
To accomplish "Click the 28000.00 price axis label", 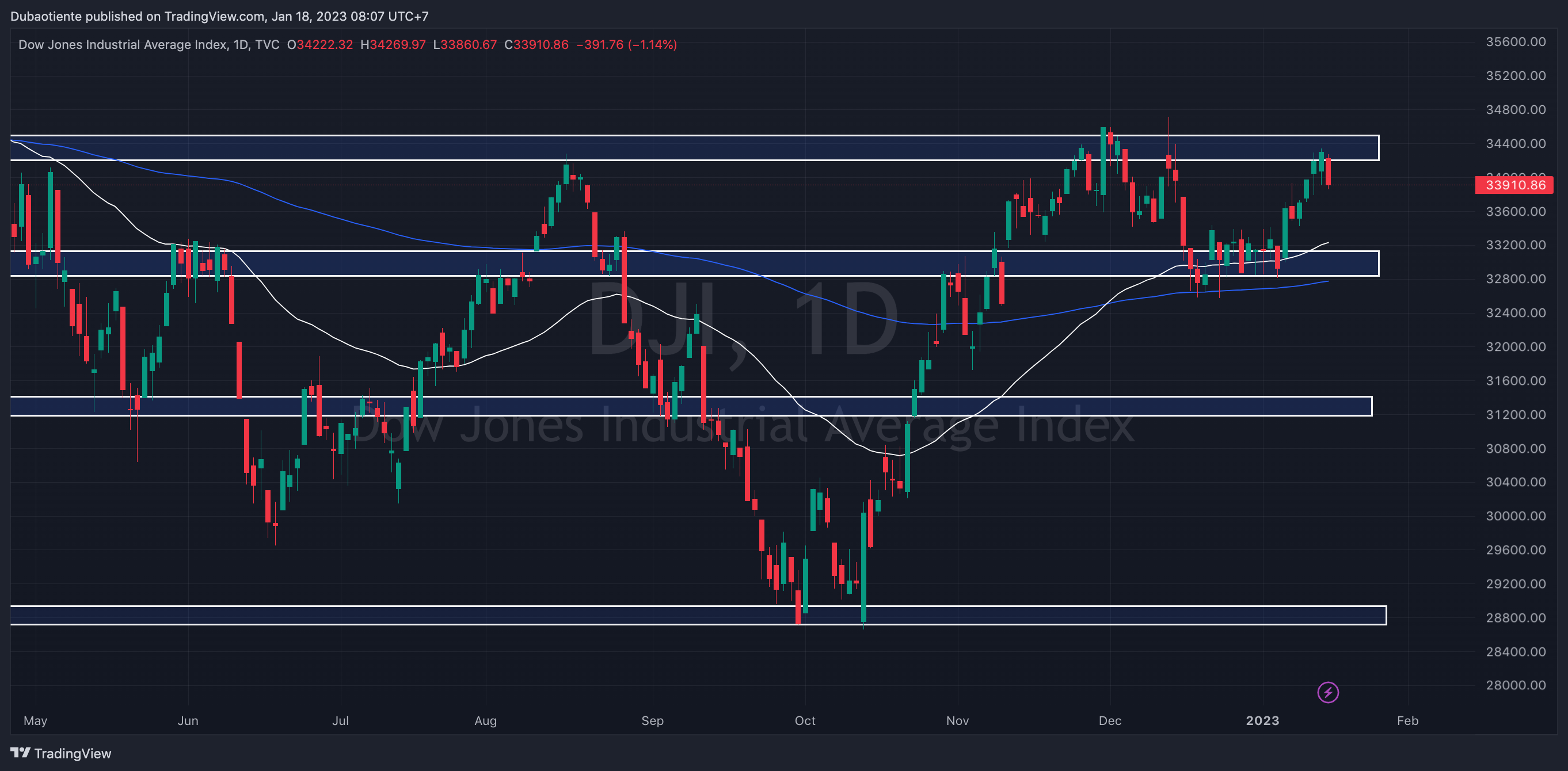I will tap(1516, 685).
